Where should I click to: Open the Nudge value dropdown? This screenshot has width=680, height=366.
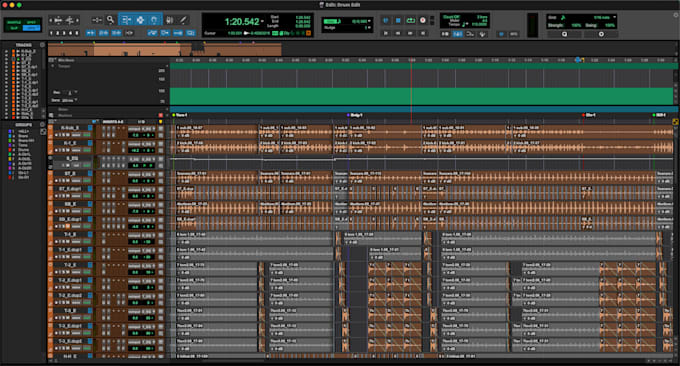(x=369, y=27)
